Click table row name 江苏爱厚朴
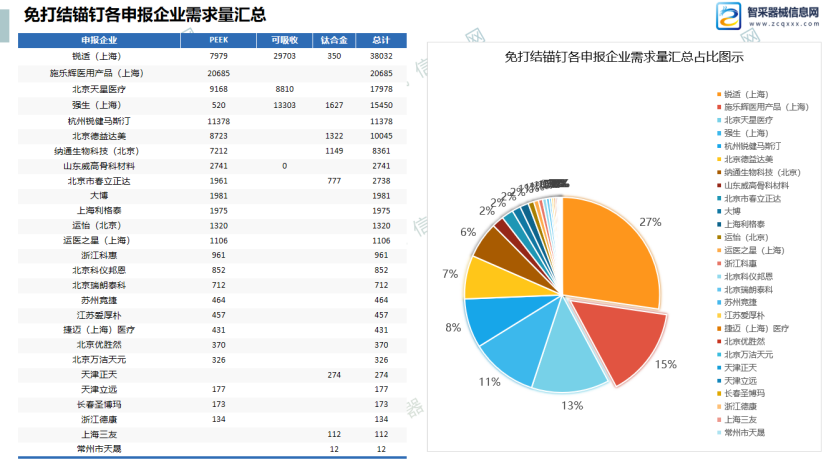This screenshot has width=830, height=460. point(99,315)
